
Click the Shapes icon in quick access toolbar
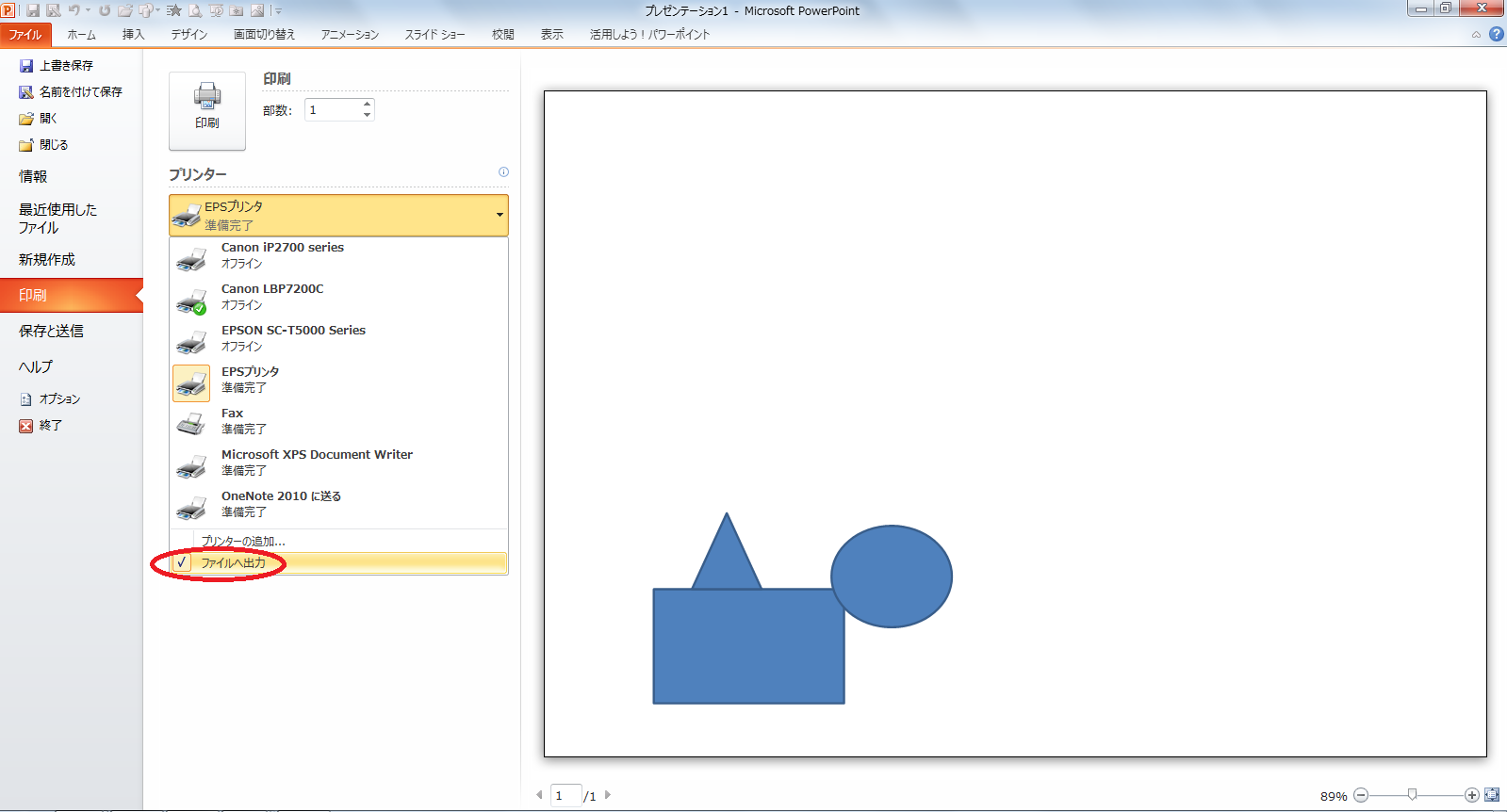(146, 10)
